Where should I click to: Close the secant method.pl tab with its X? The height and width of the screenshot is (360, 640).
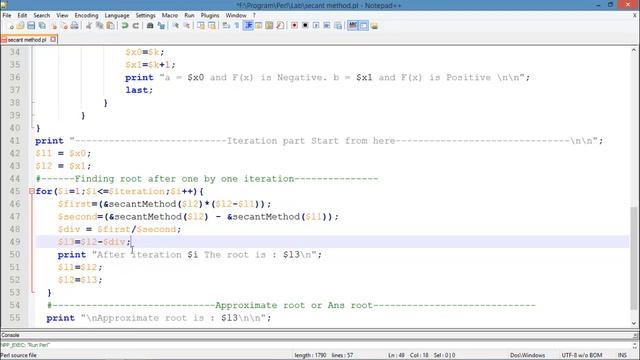[53, 40]
